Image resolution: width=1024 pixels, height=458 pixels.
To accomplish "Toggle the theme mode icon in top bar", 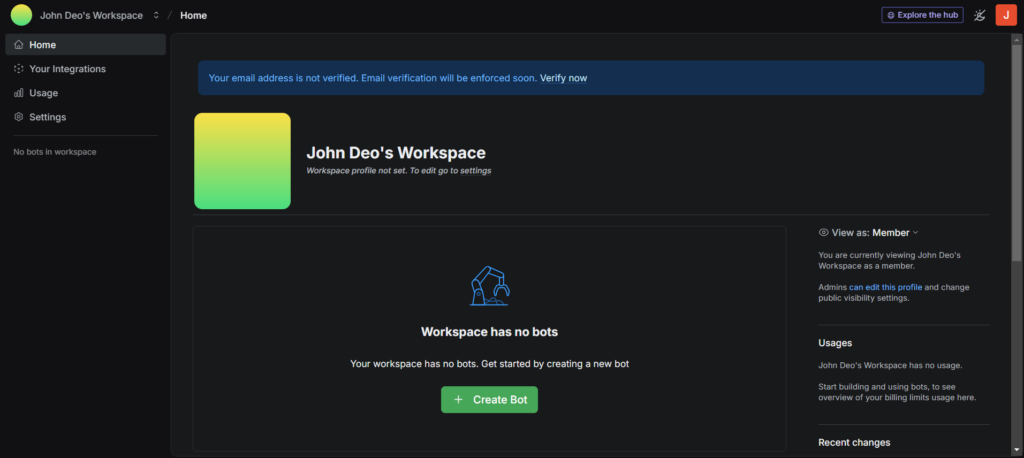I will click(979, 15).
